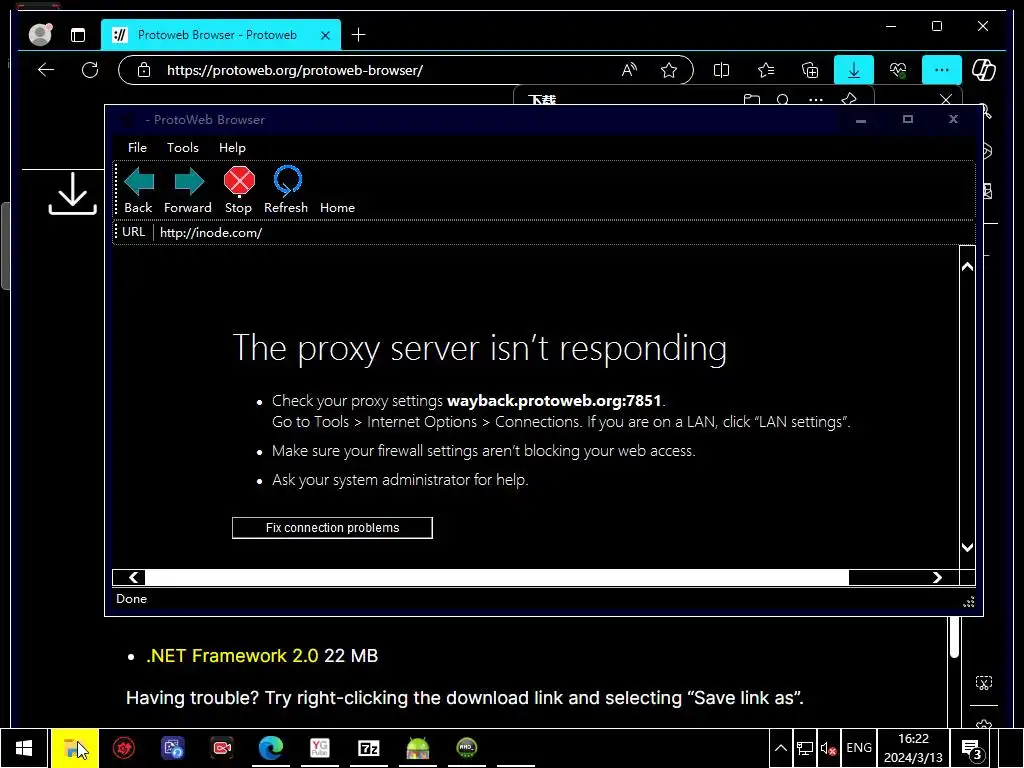Viewport: 1024px width, 768px height.
Task: Go to the Home page in ProtoWeb Browser
Action: [337, 208]
